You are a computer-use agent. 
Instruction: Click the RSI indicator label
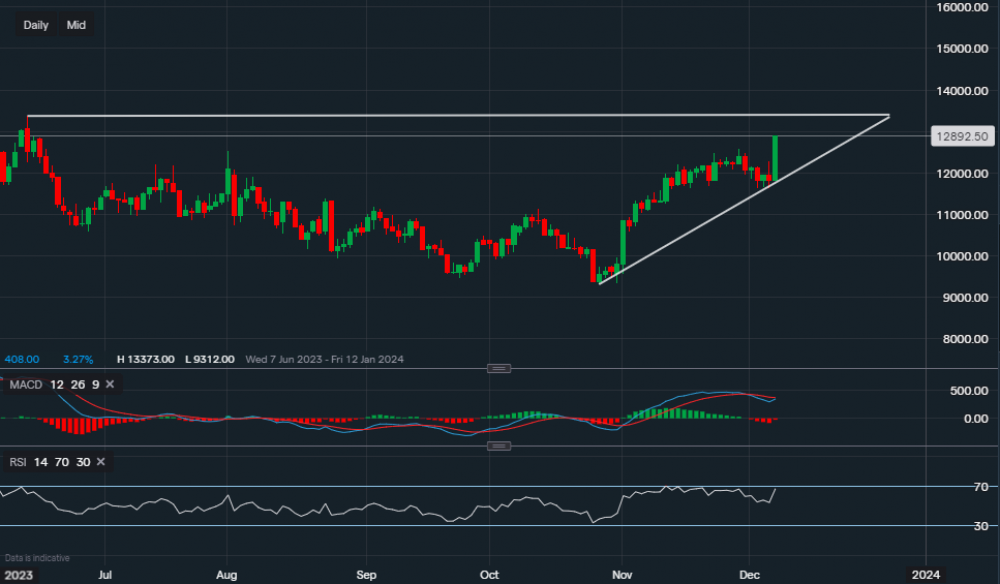point(19,462)
